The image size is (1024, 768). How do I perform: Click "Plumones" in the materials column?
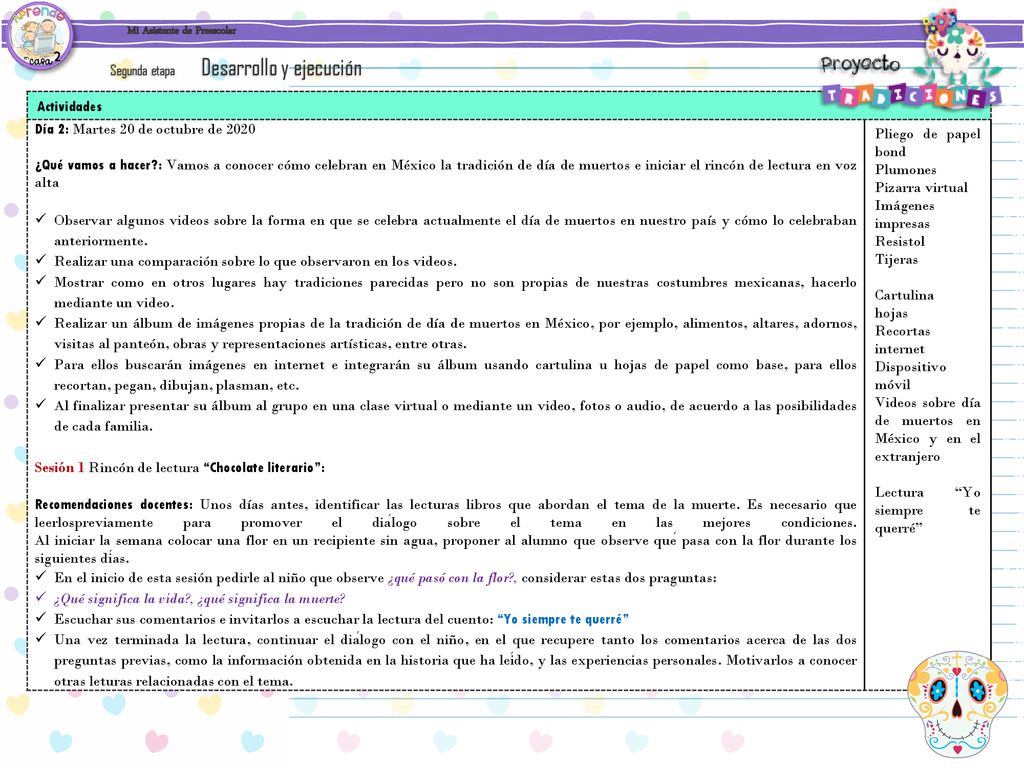tap(905, 170)
